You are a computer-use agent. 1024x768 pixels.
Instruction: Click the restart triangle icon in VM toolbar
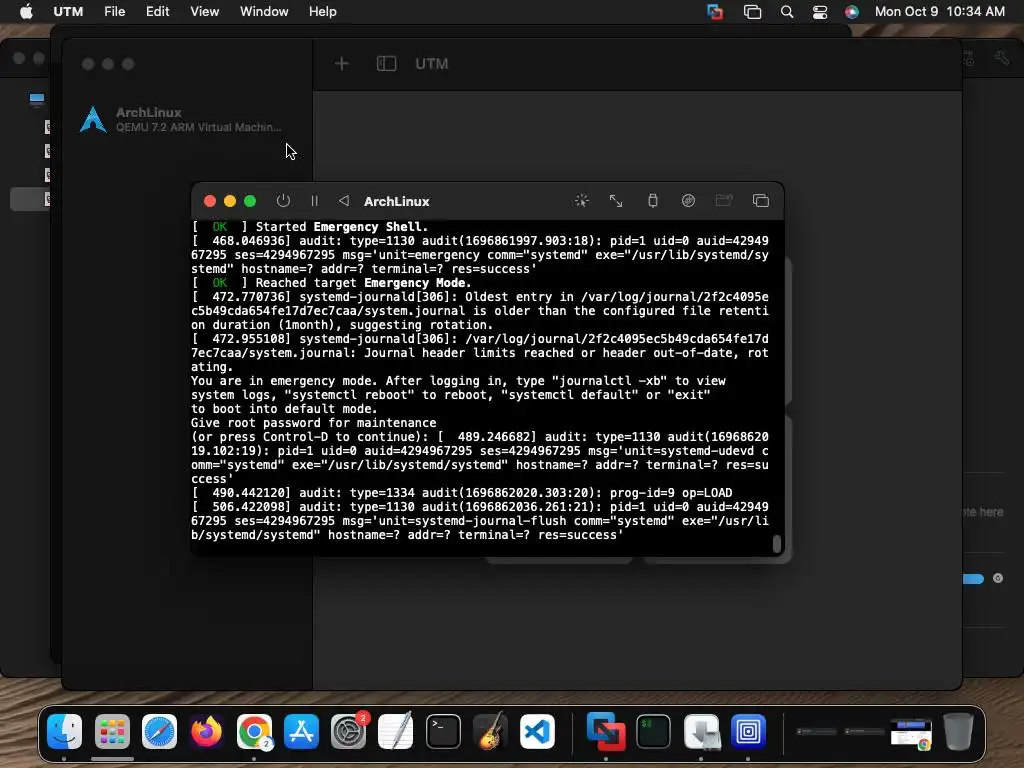344,200
